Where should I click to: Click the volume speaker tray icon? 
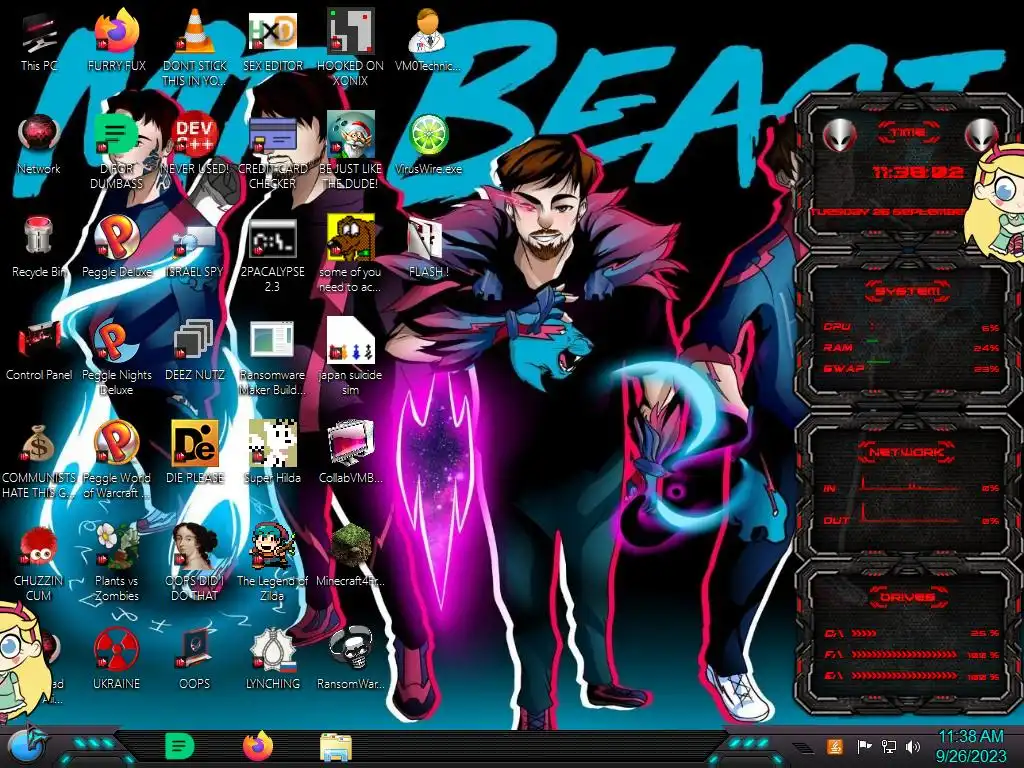[x=913, y=746]
